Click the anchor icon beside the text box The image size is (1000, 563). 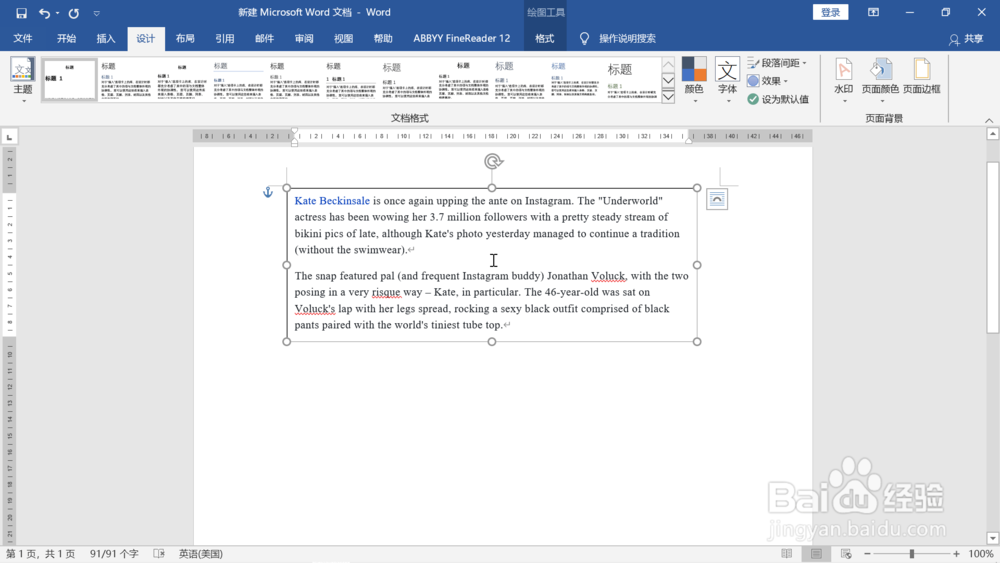tap(268, 192)
